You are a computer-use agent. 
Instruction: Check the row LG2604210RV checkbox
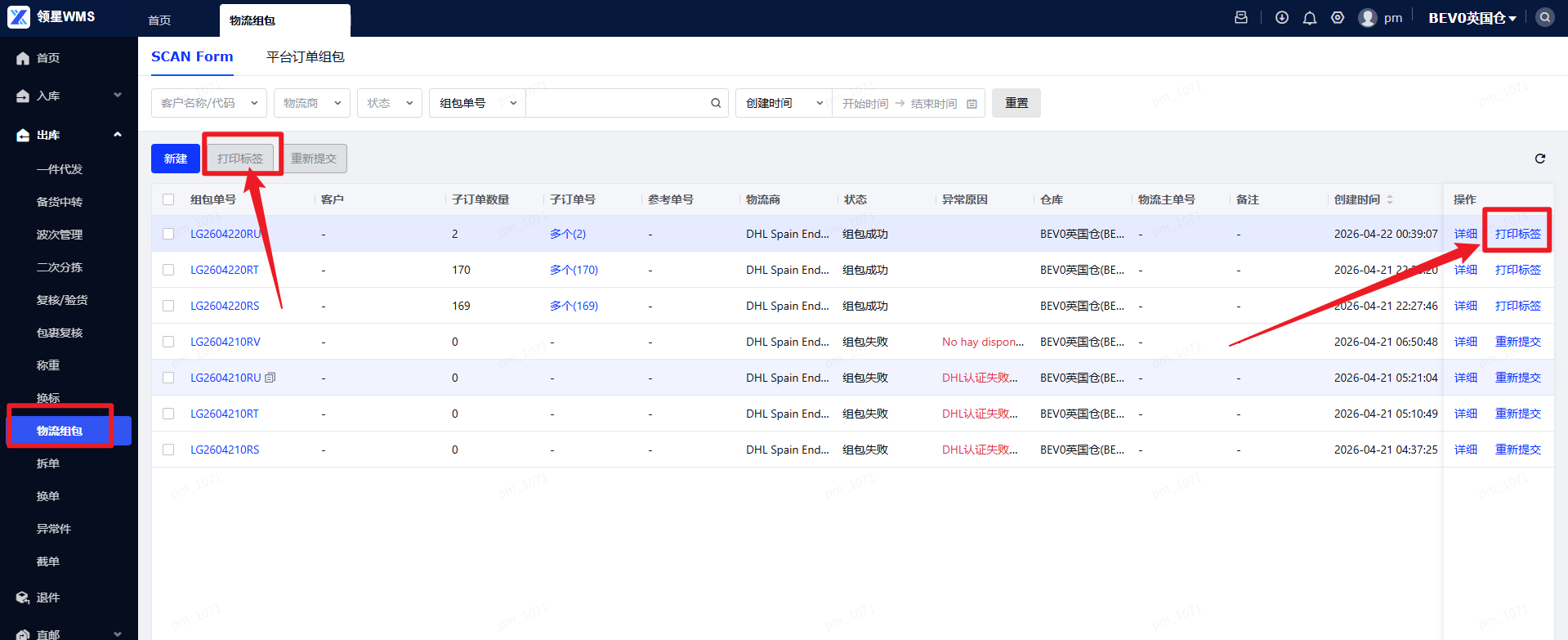tap(168, 342)
